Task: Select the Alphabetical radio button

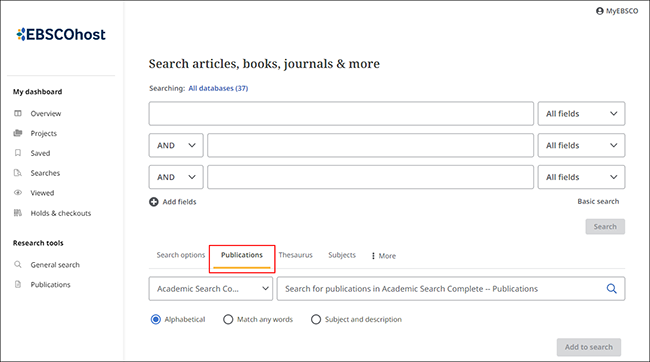Action: coord(155,319)
